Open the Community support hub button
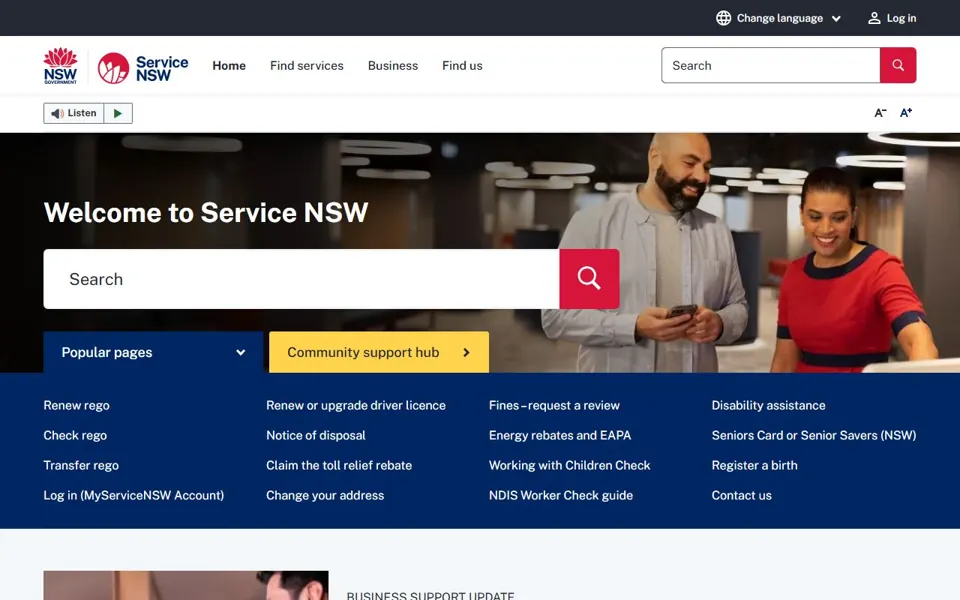Image resolution: width=960 pixels, height=600 pixels. tap(379, 352)
